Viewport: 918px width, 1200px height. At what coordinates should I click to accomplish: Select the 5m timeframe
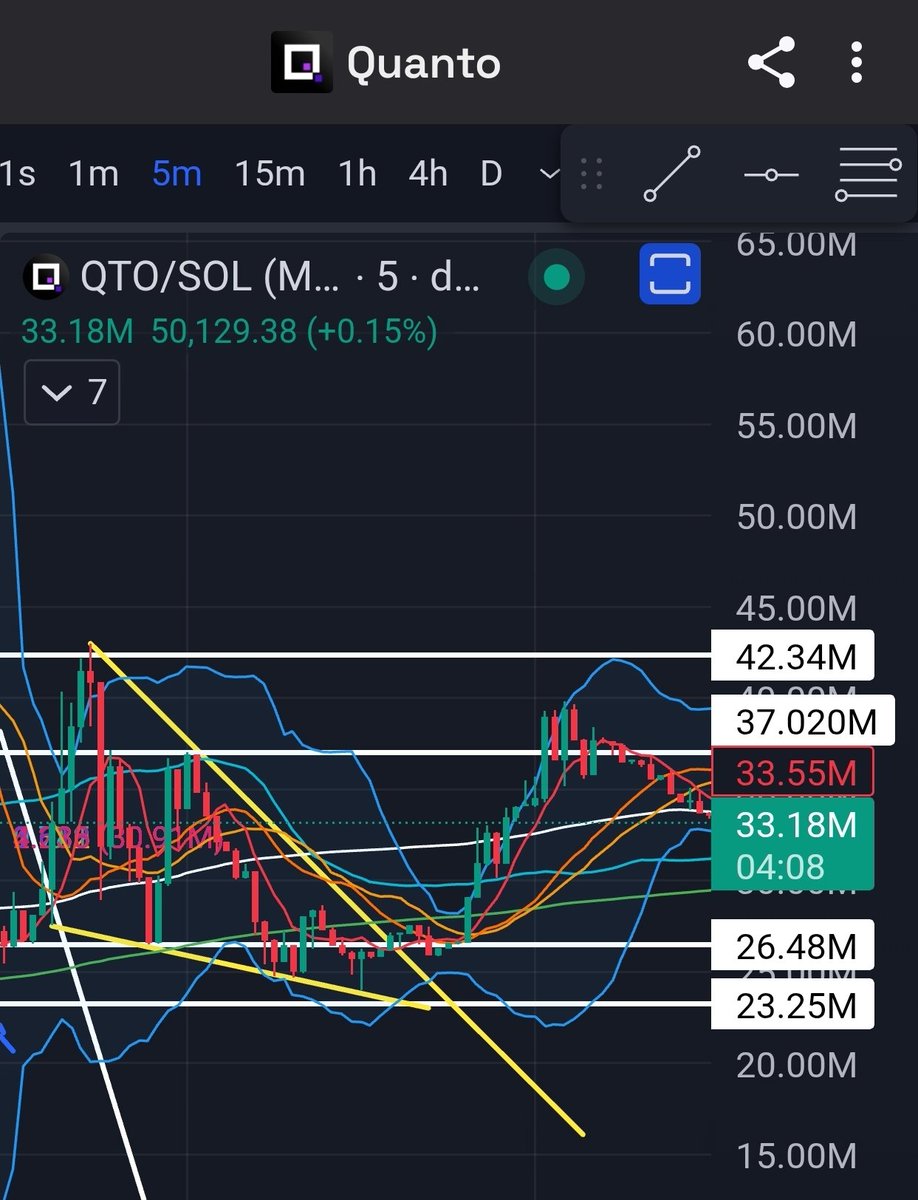[x=177, y=174]
